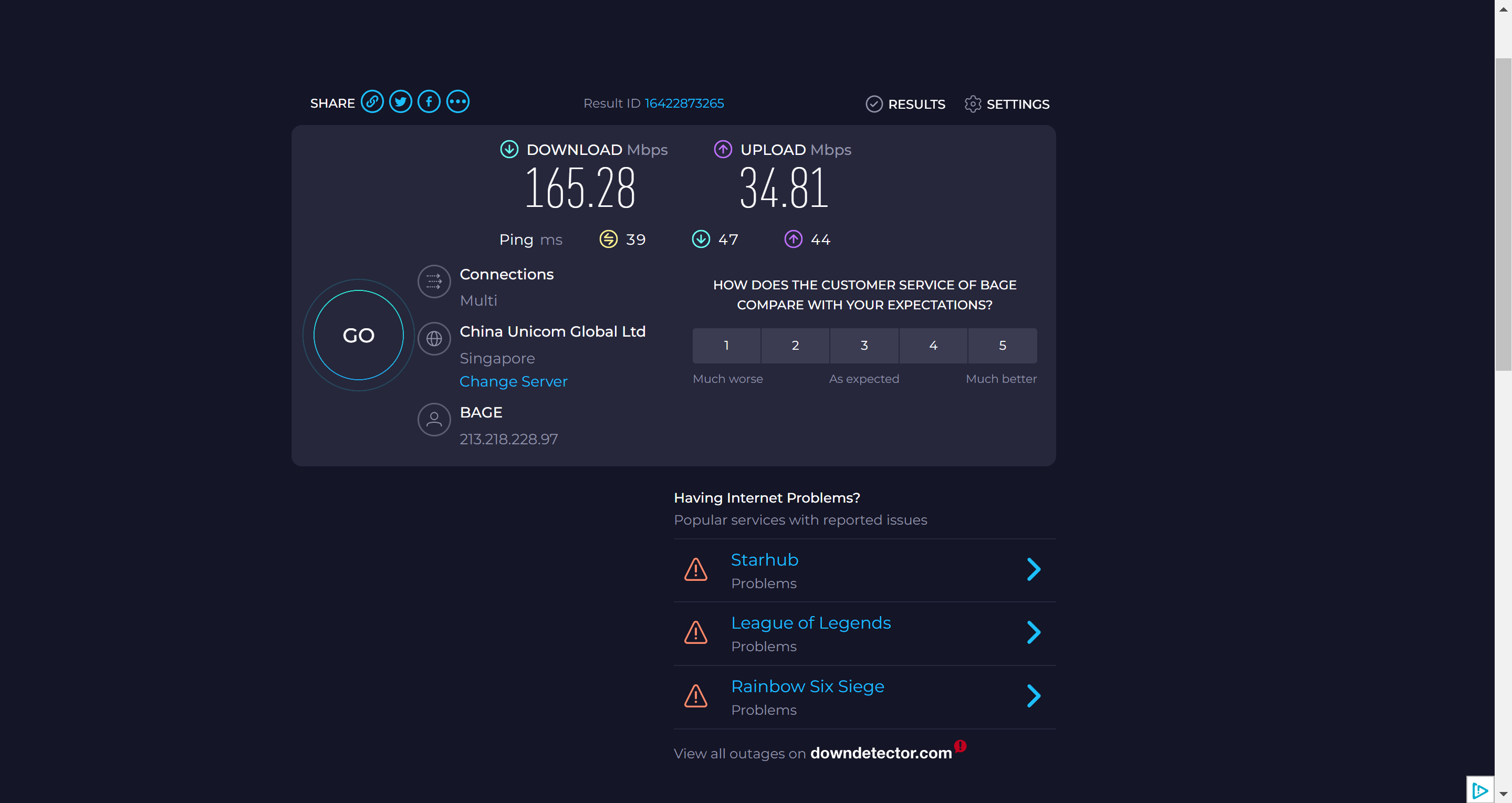Viewport: 1512px width, 803px height.
Task: Open the SETTINGS tab
Action: tap(1007, 105)
